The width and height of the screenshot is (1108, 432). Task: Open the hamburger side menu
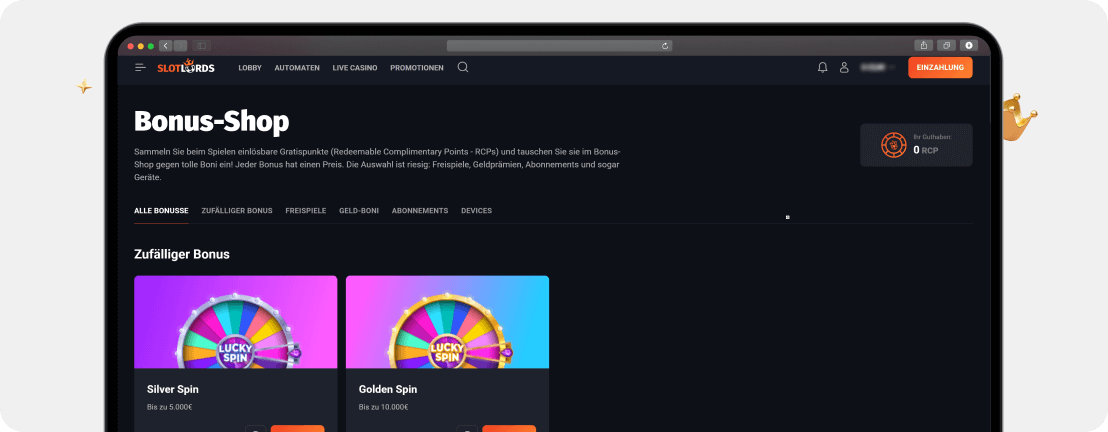(140, 67)
